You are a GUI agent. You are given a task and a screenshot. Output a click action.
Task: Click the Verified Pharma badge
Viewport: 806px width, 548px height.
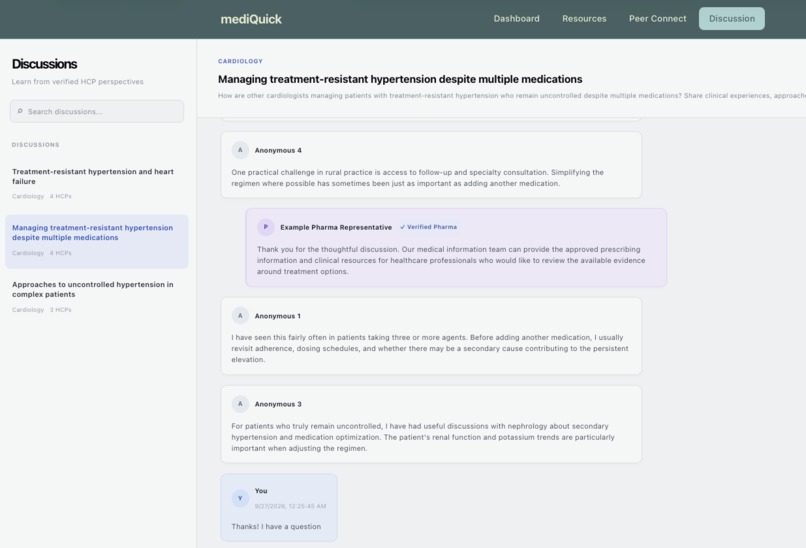(428, 227)
